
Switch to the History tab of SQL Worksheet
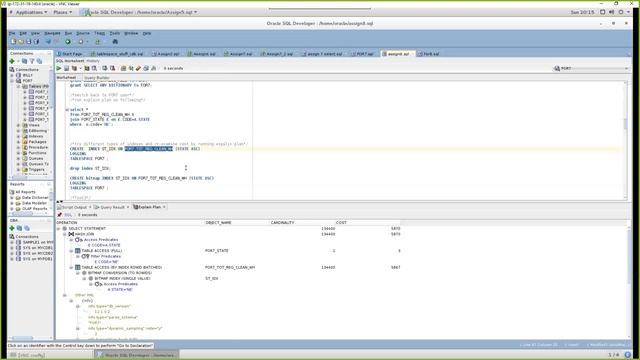coord(93,61)
